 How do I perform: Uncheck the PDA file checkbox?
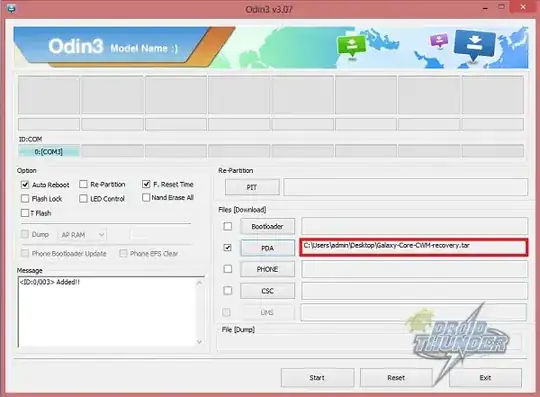[227, 248]
